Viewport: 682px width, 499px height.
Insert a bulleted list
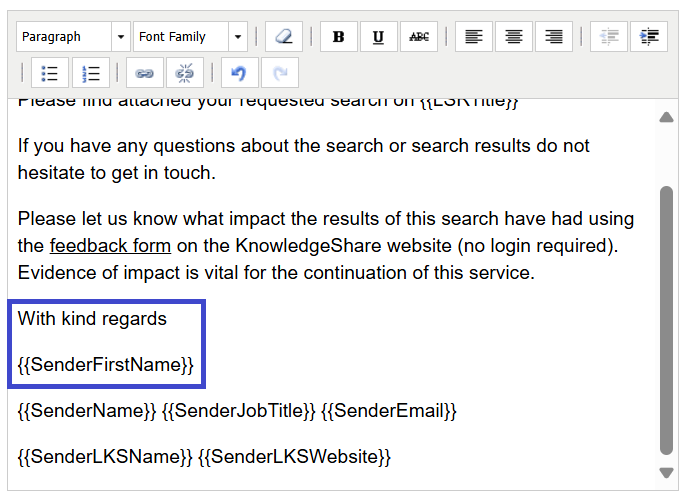[x=50, y=73]
